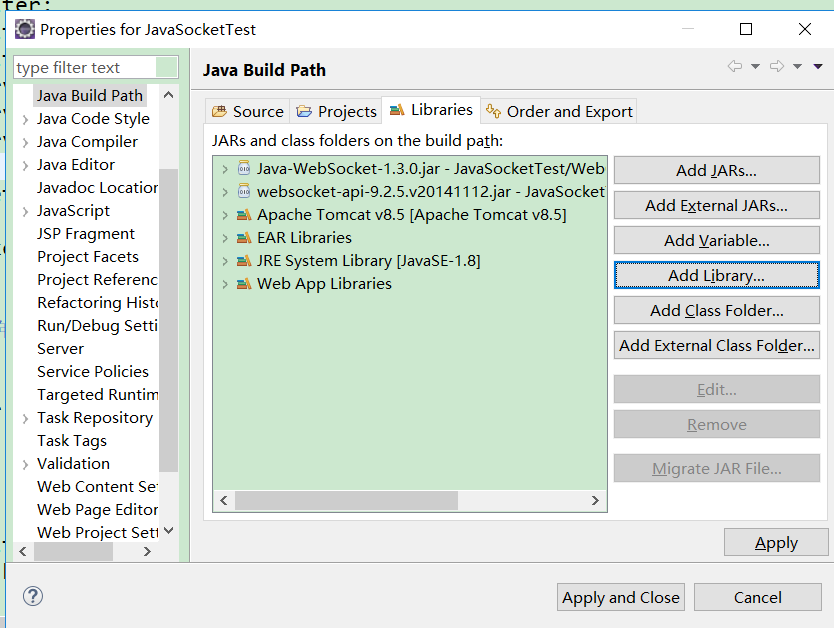Select Web Page Editor in sidebar
Viewport: 834px width, 628px height.
(x=97, y=509)
